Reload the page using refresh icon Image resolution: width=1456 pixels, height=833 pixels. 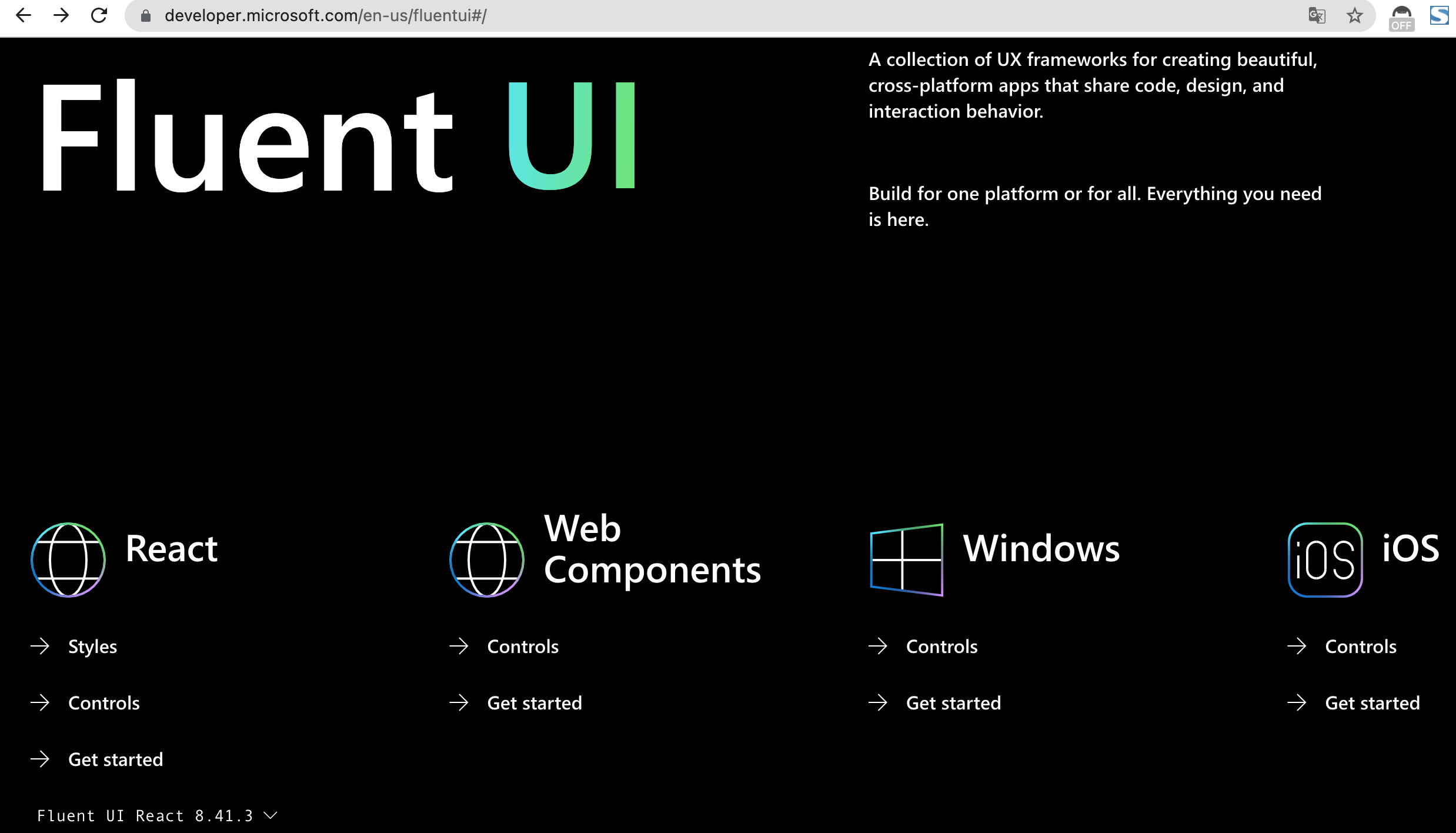99,15
